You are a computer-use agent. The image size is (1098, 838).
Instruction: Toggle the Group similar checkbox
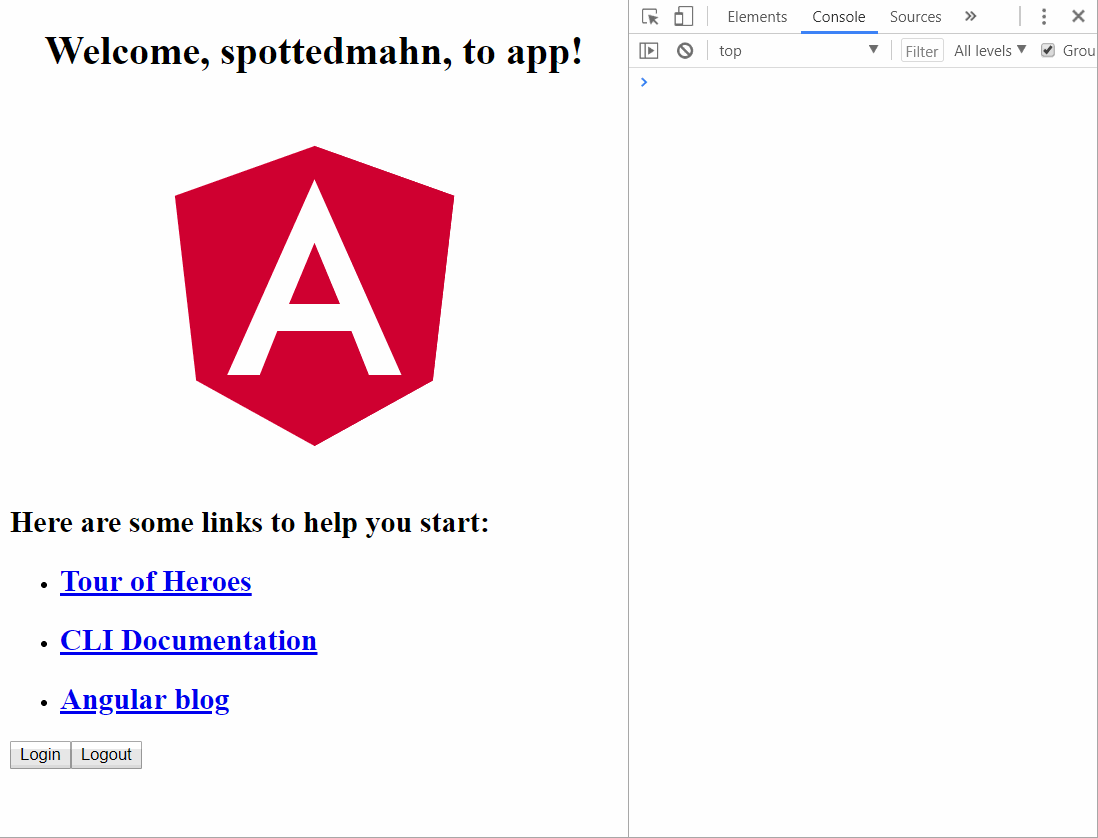(x=1048, y=50)
